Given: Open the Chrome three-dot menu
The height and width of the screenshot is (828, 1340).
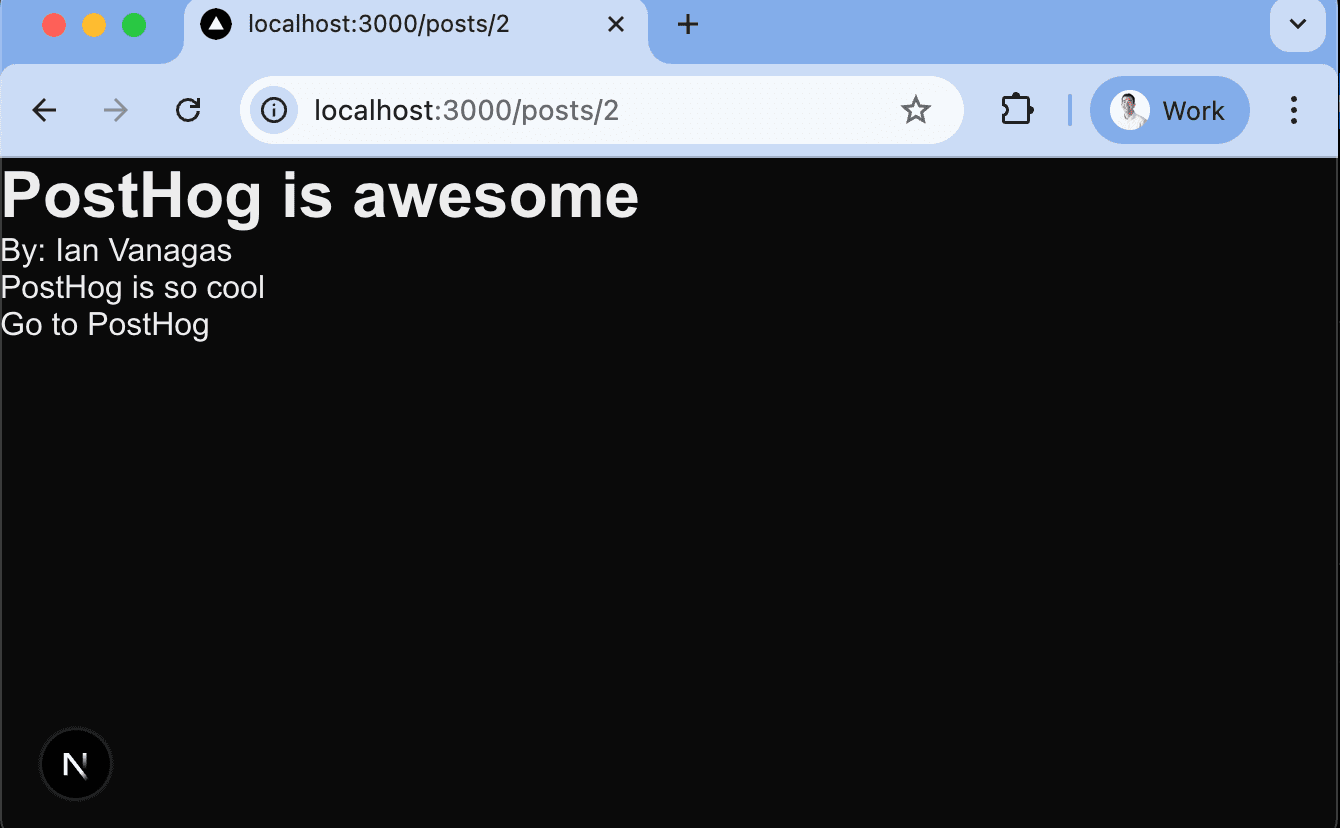Looking at the screenshot, I should pyautogui.click(x=1294, y=110).
